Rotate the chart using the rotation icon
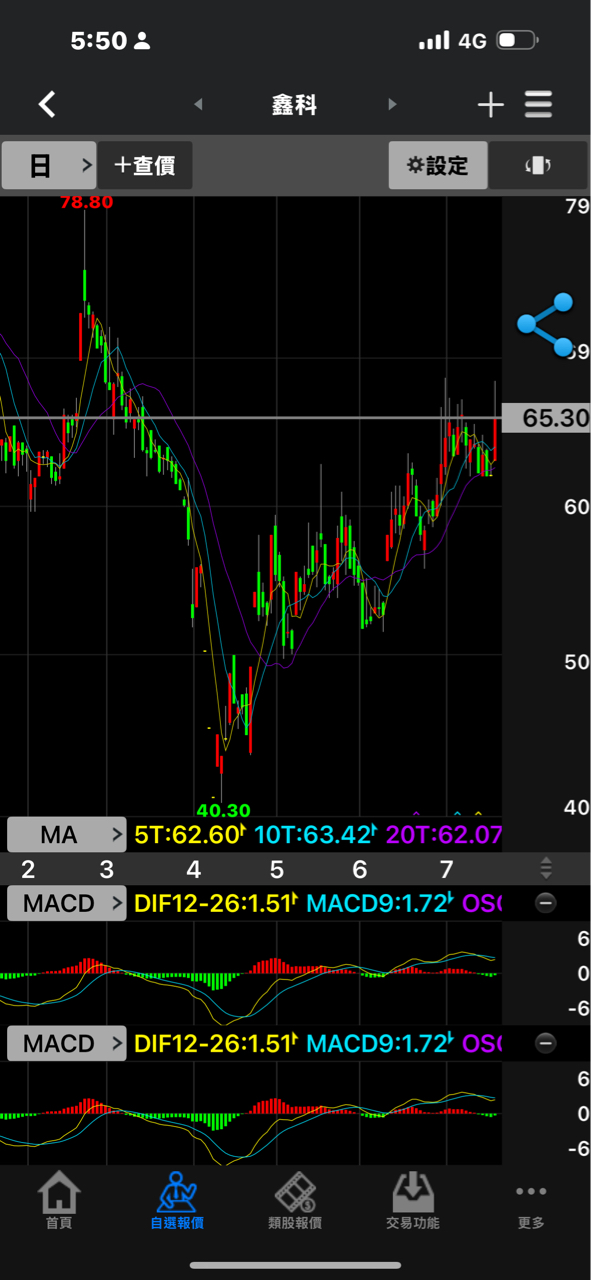This screenshot has height=1280, width=591. point(537,166)
